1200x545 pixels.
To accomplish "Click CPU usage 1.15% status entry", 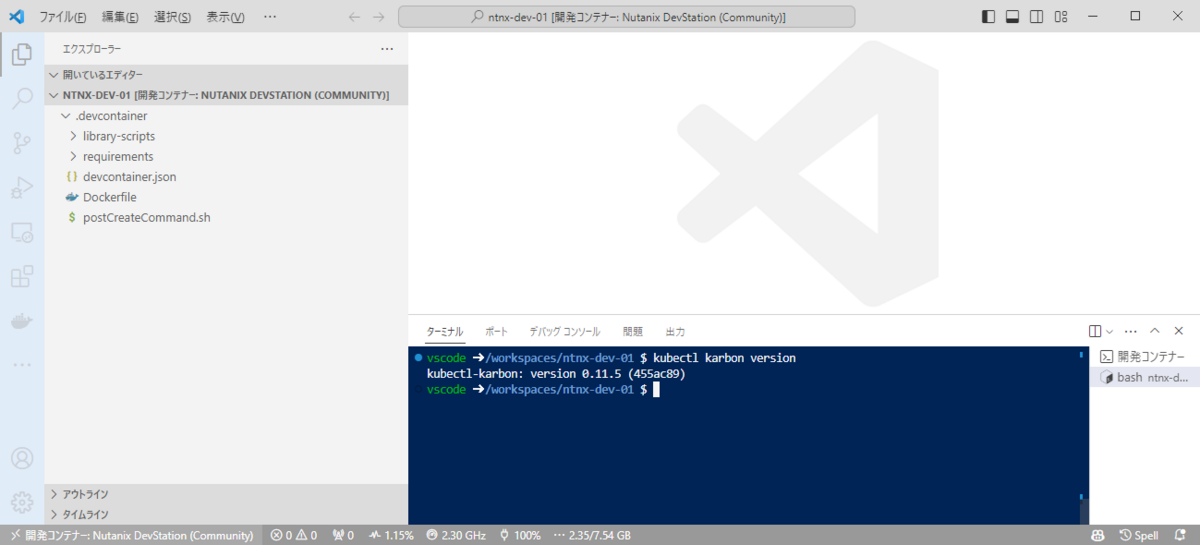I will [391, 535].
